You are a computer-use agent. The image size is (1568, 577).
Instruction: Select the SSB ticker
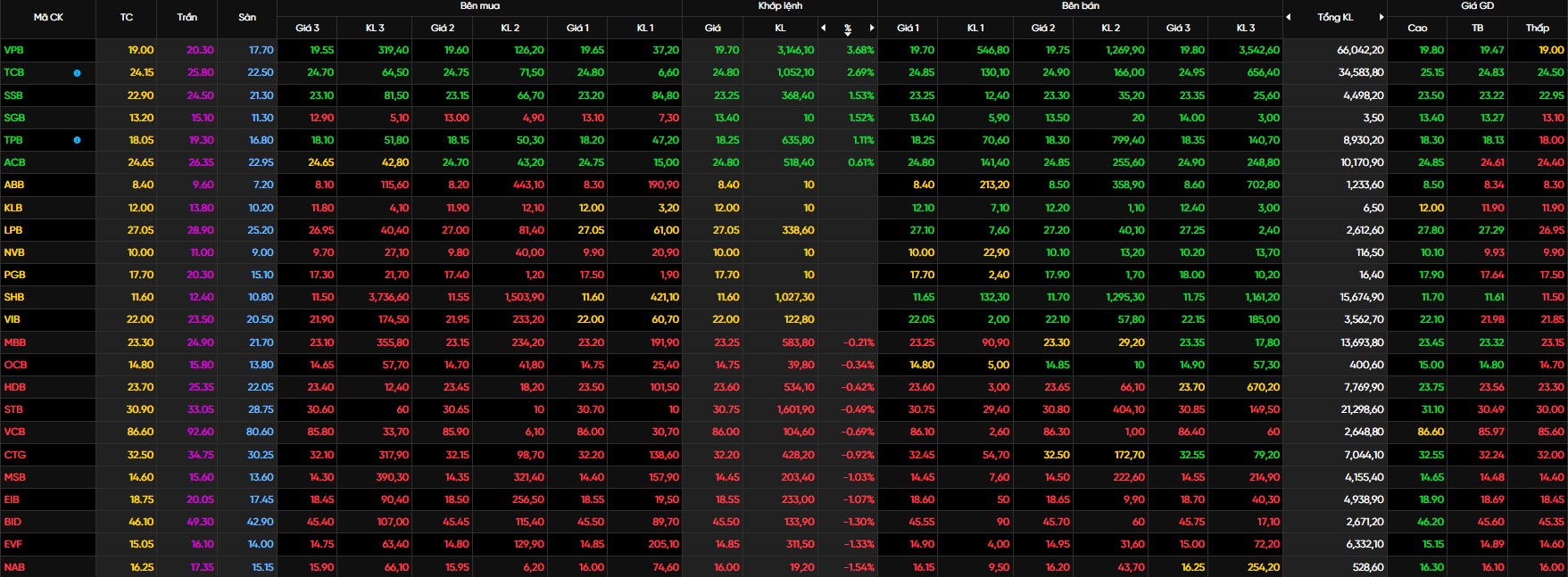tap(13, 95)
